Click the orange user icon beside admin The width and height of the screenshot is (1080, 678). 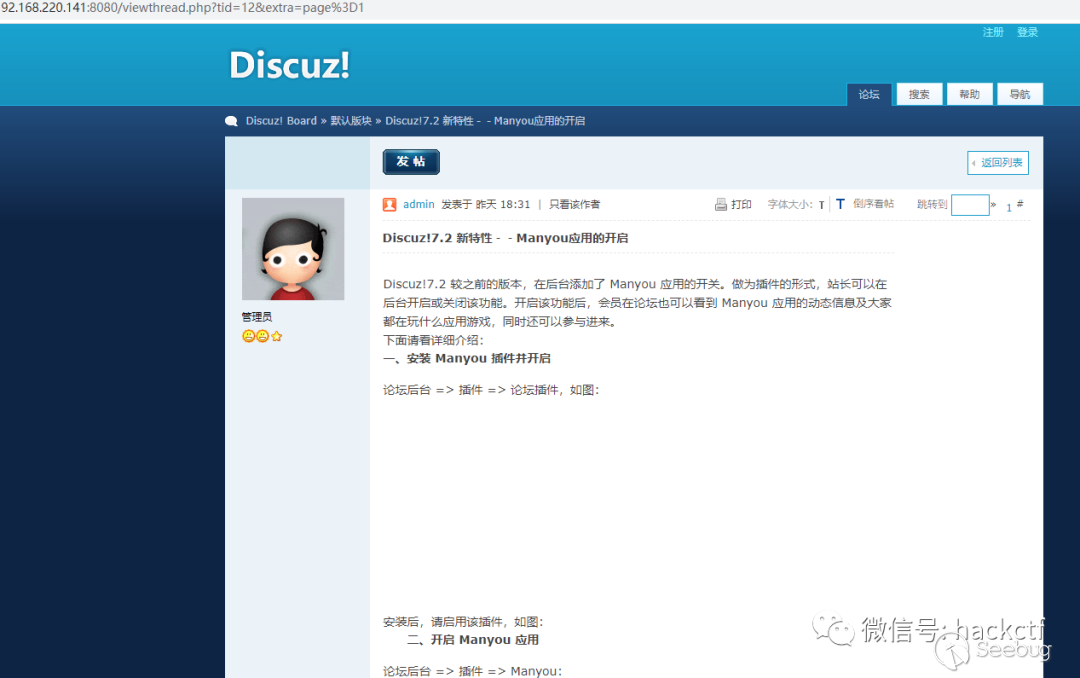389,205
